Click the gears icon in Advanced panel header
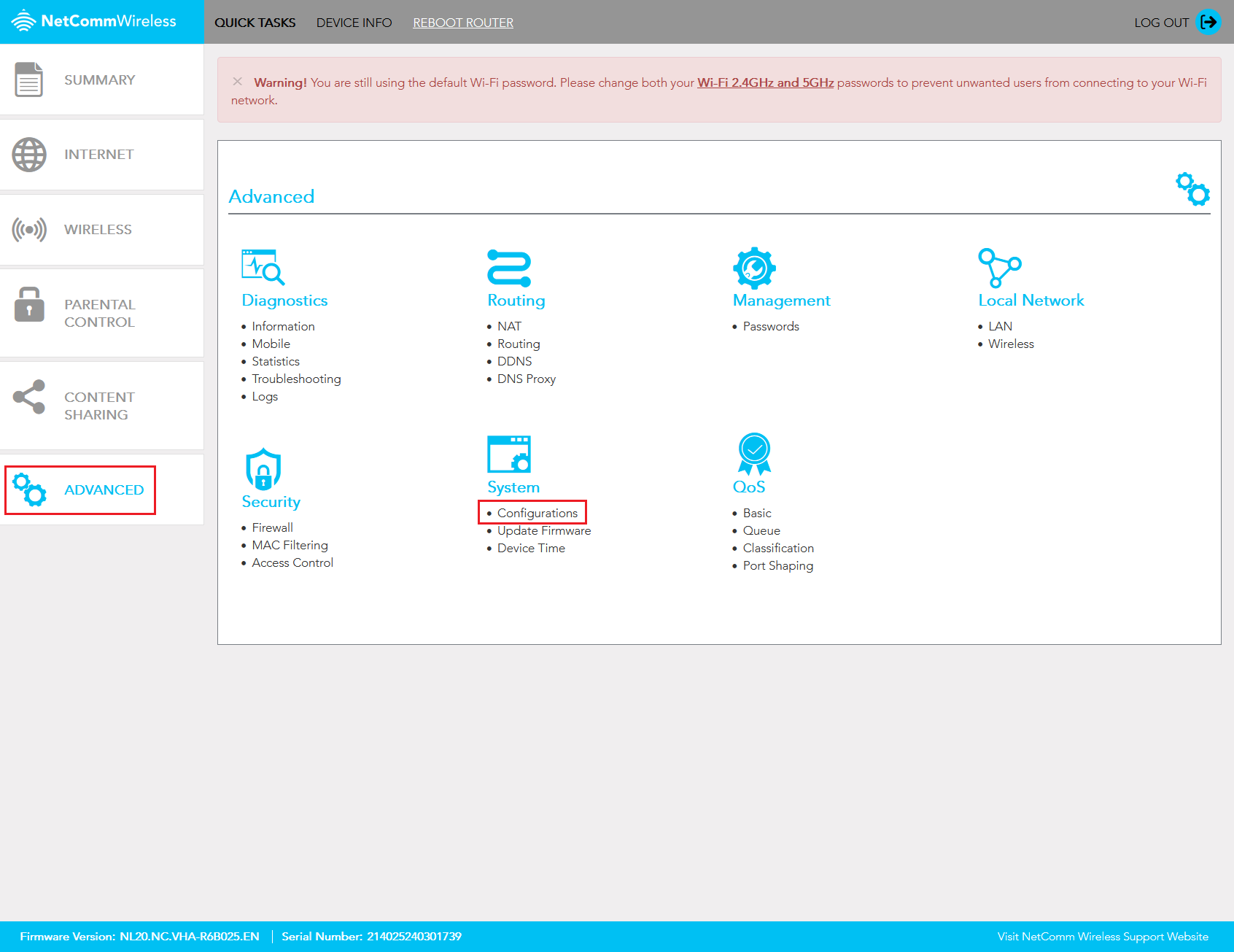 [1192, 188]
